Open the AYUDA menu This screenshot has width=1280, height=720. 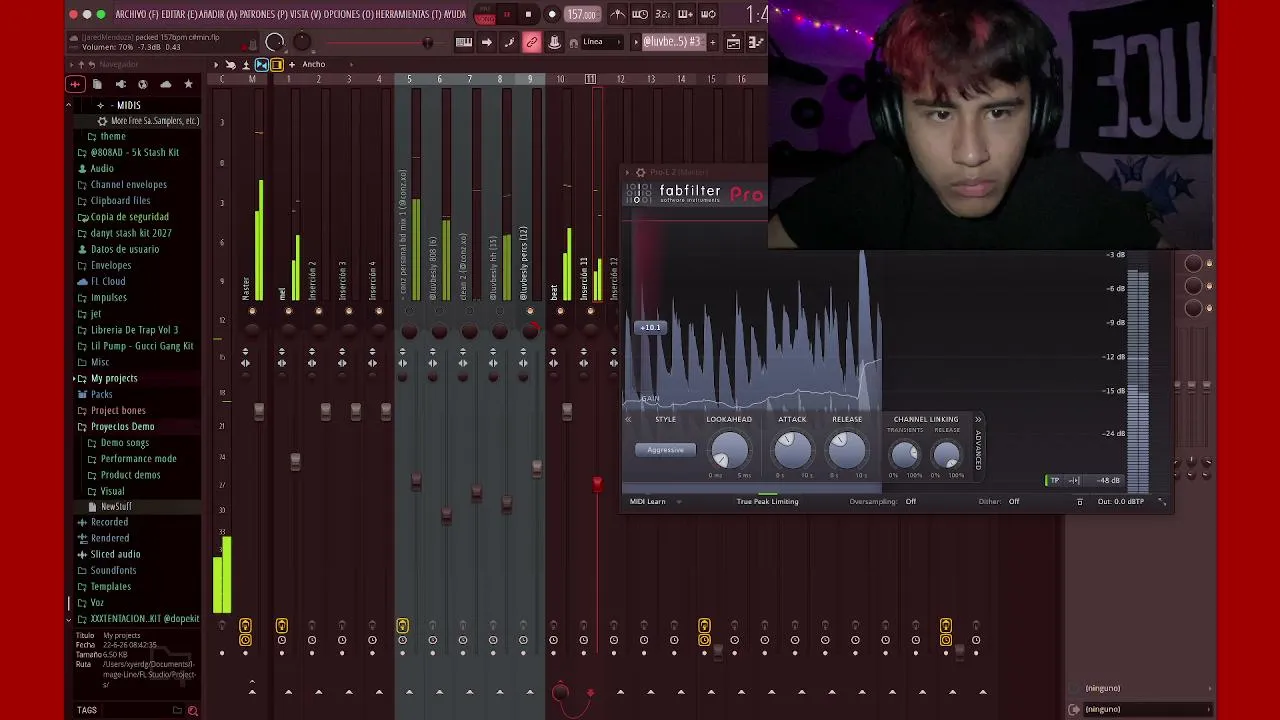[x=455, y=14]
